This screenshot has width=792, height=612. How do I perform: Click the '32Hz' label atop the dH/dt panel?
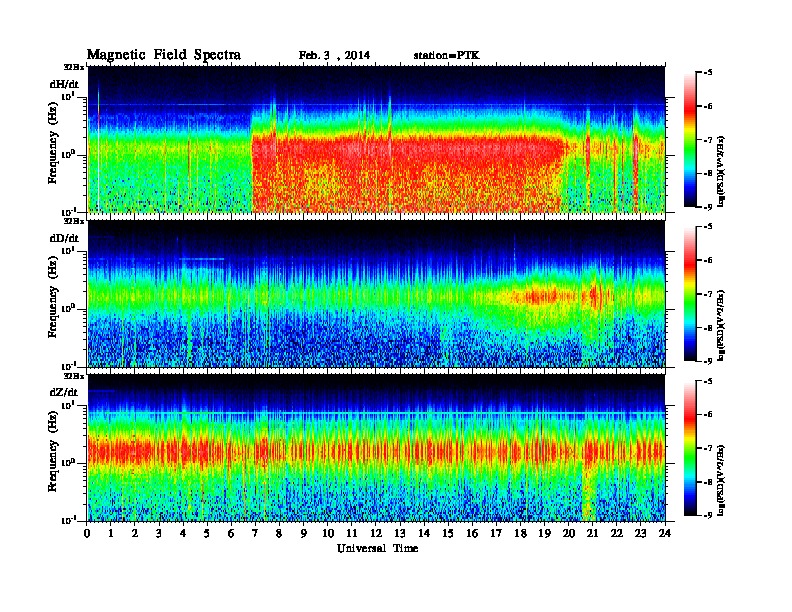click(74, 67)
